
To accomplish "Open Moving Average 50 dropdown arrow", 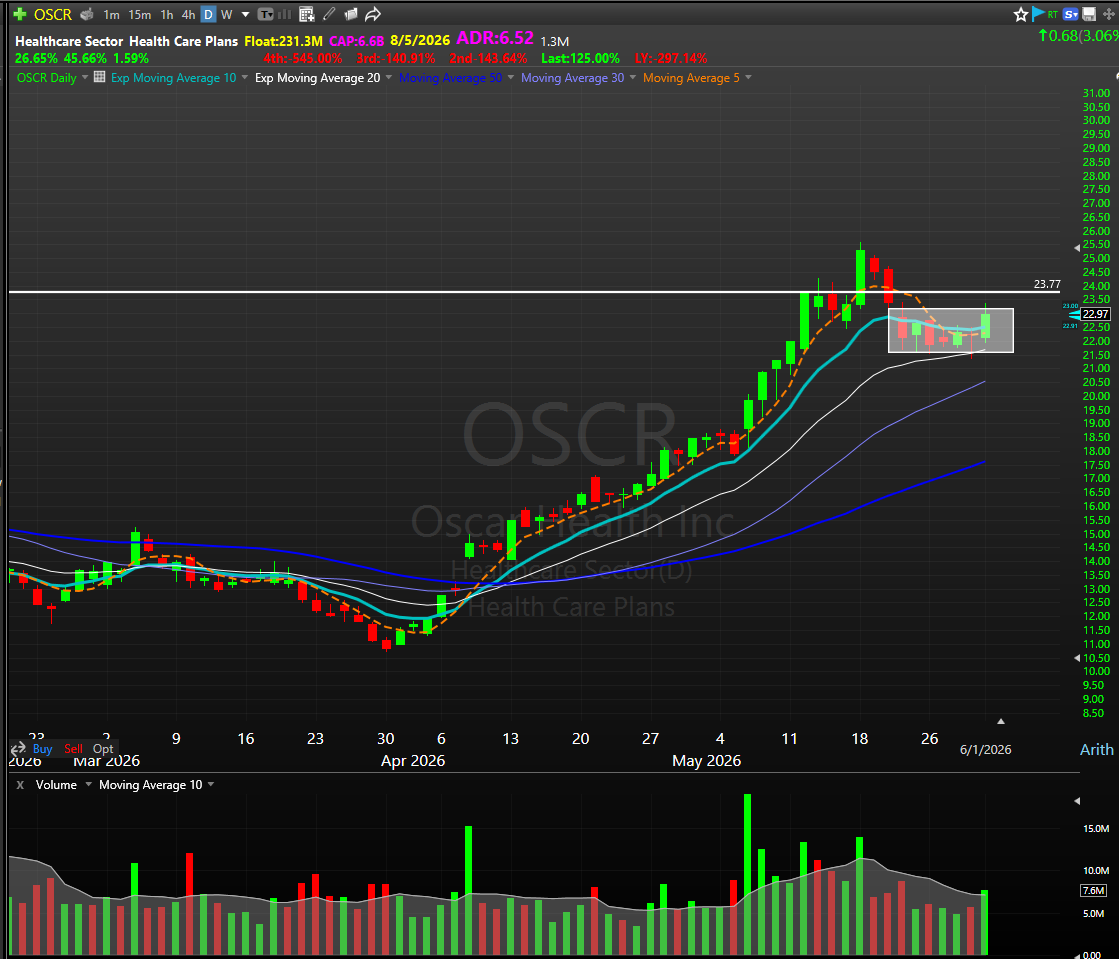I will point(511,77).
